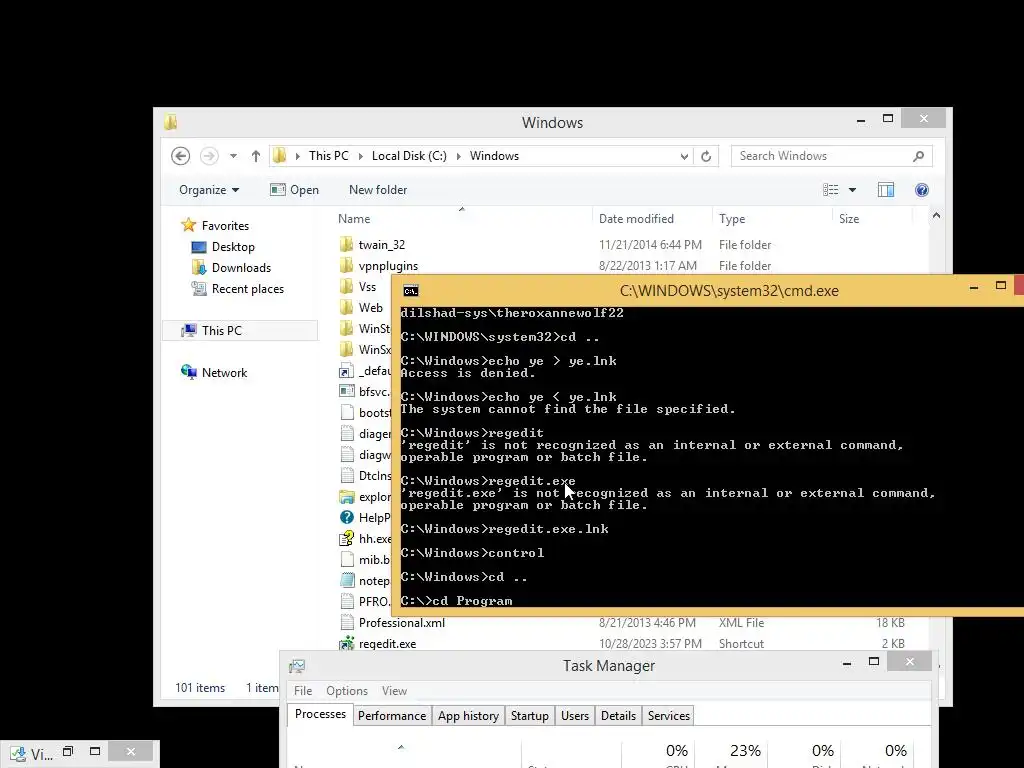
Task: Sort by Name column header
Action: pos(354,219)
